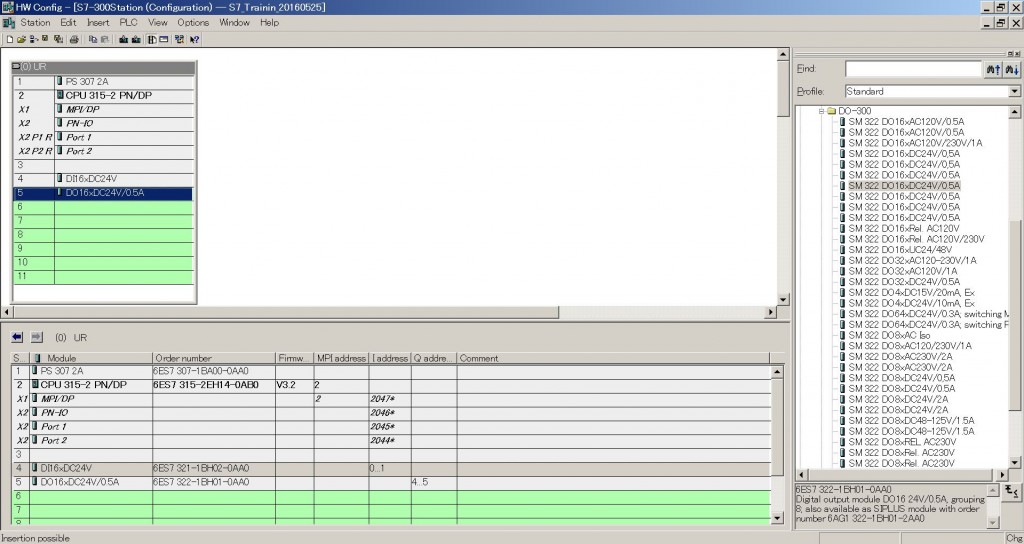Open the View menu

click(x=157, y=23)
